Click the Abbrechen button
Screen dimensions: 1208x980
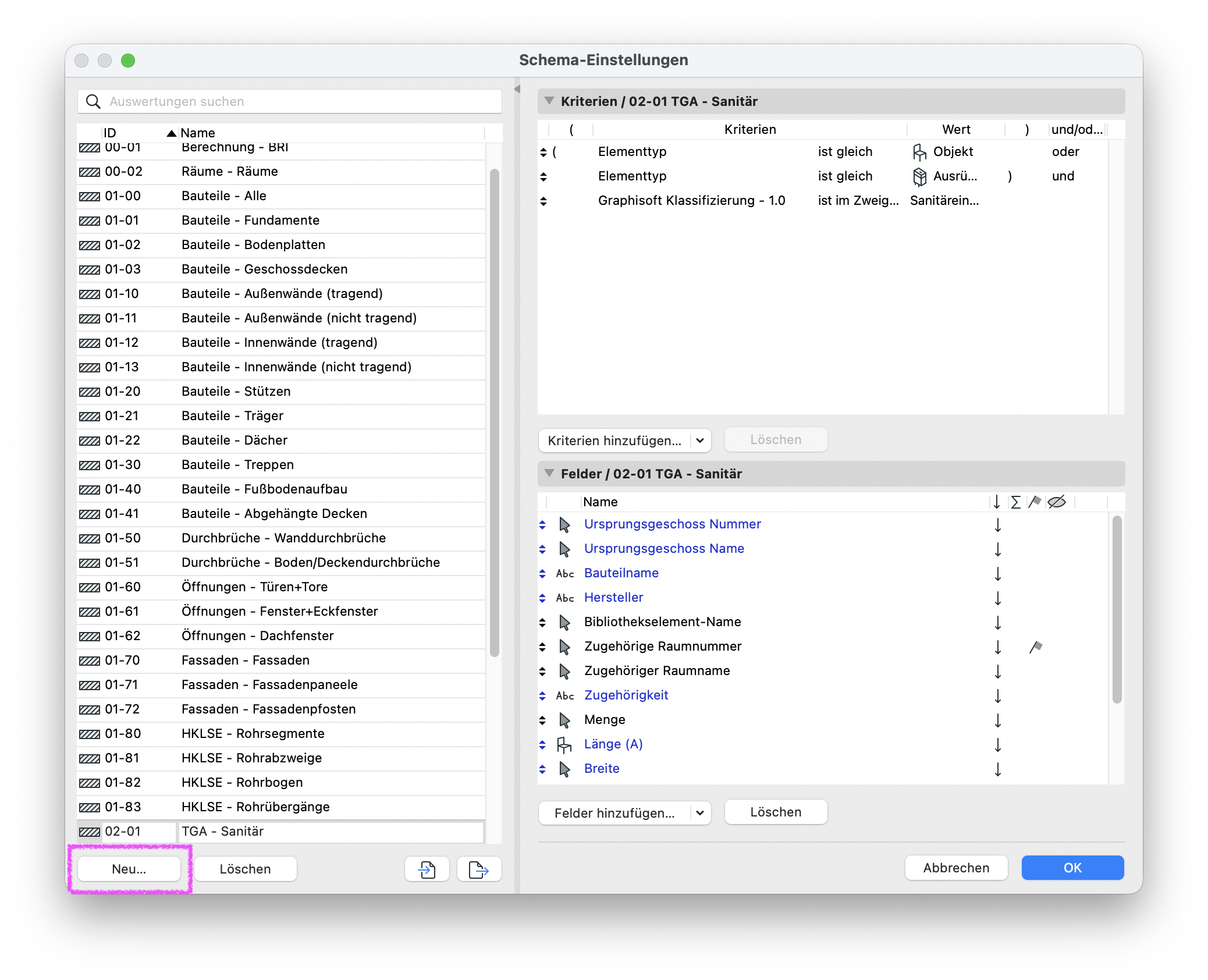click(956, 868)
